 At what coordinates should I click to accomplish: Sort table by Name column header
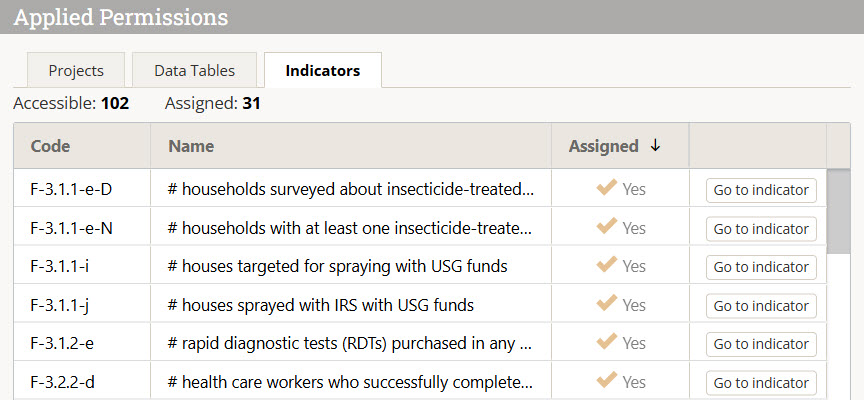(x=191, y=146)
